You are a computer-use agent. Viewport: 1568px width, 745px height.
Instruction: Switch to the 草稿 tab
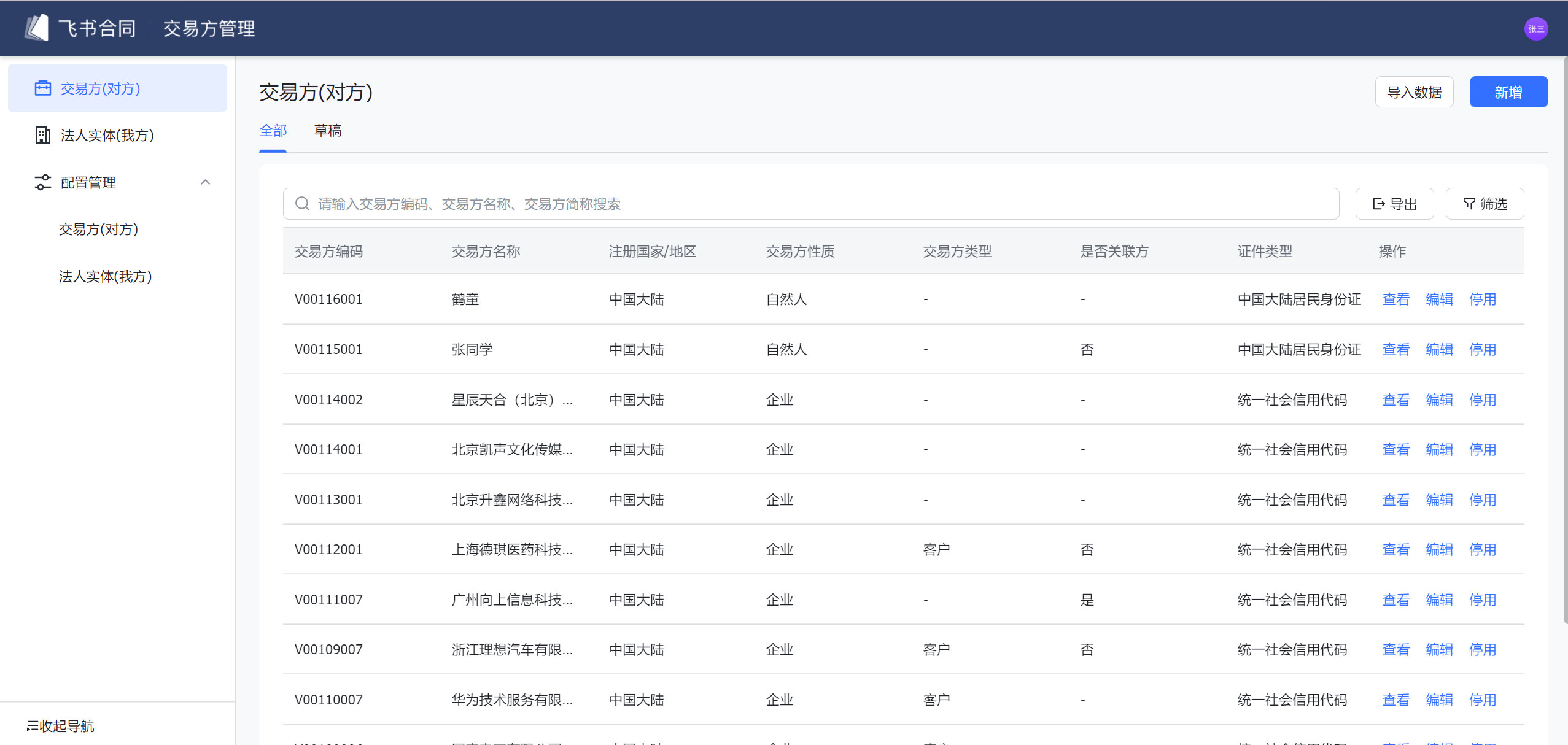(x=328, y=131)
